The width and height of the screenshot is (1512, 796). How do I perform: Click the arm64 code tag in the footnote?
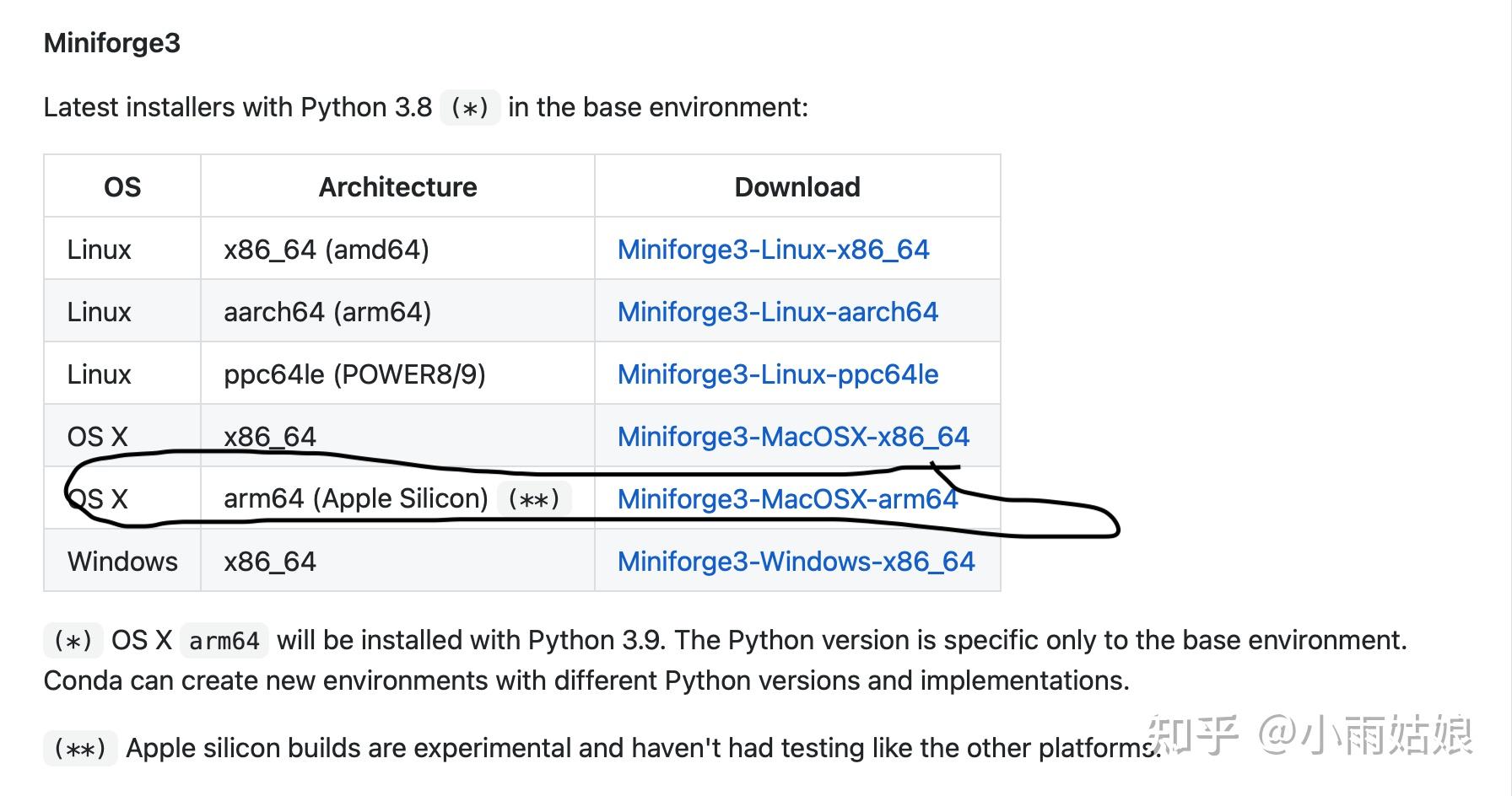coord(224,641)
